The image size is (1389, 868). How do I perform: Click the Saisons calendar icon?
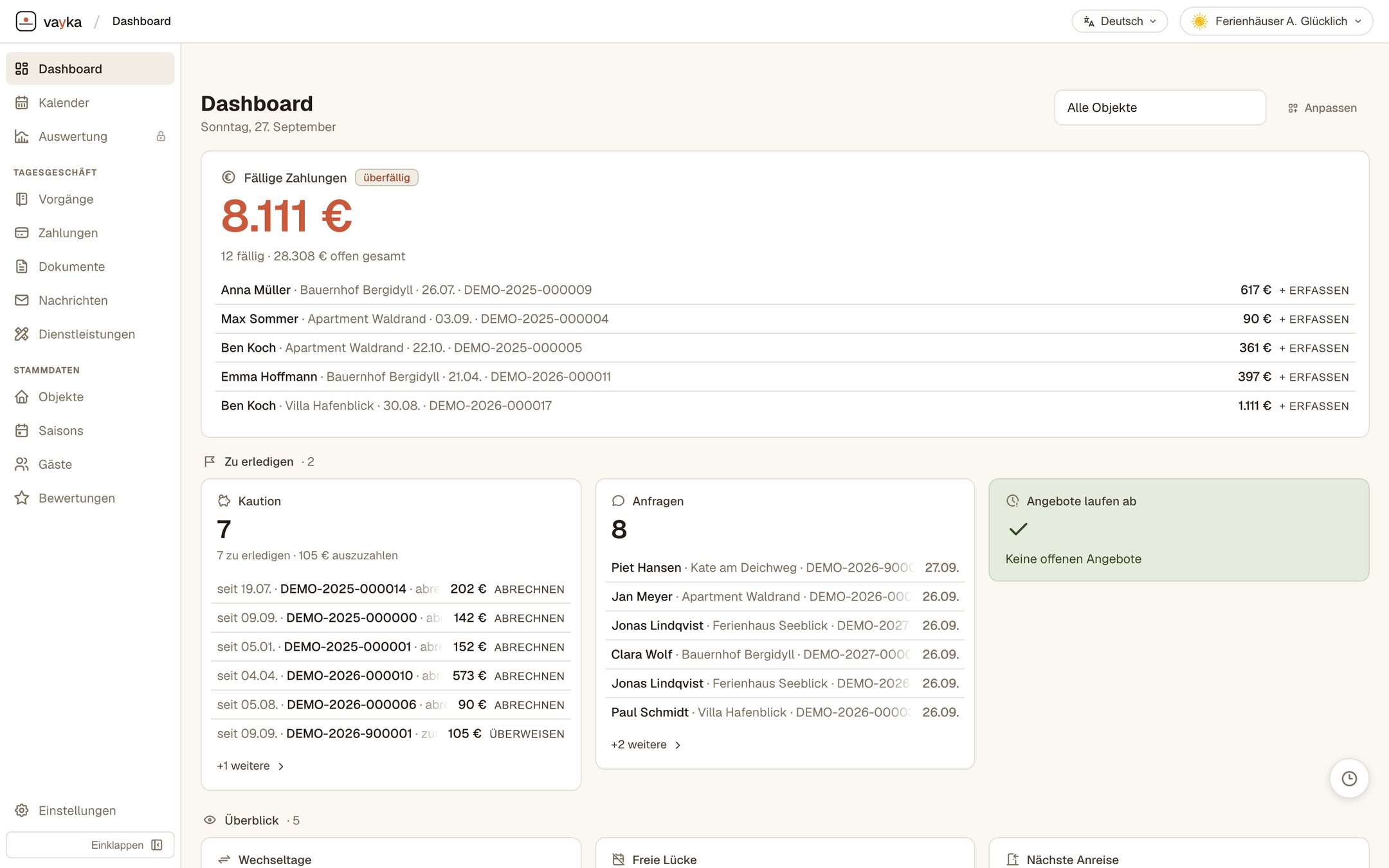[22, 431]
